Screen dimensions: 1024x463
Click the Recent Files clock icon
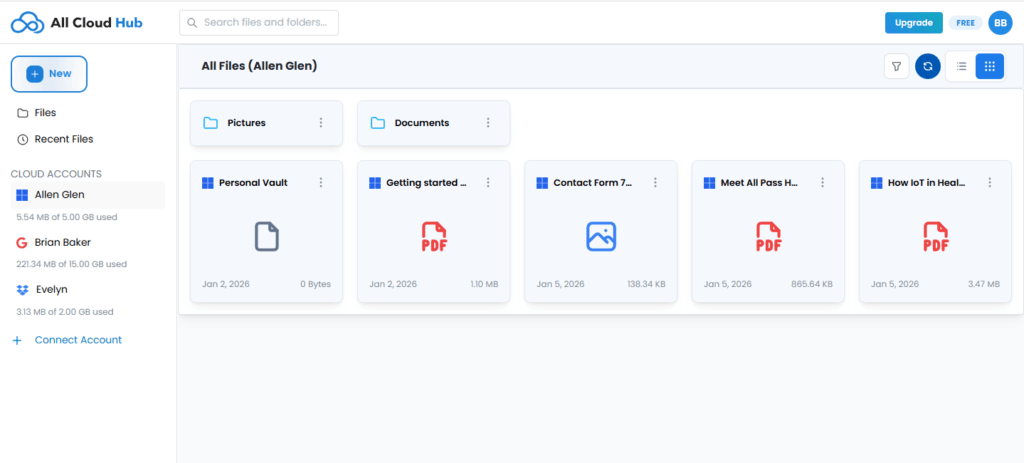(x=22, y=139)
